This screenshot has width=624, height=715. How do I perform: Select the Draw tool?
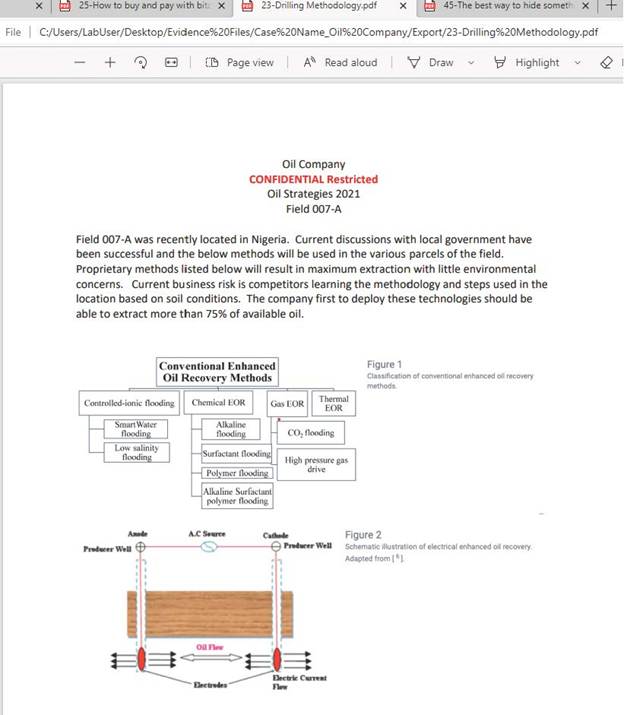(x=432, y=62)
